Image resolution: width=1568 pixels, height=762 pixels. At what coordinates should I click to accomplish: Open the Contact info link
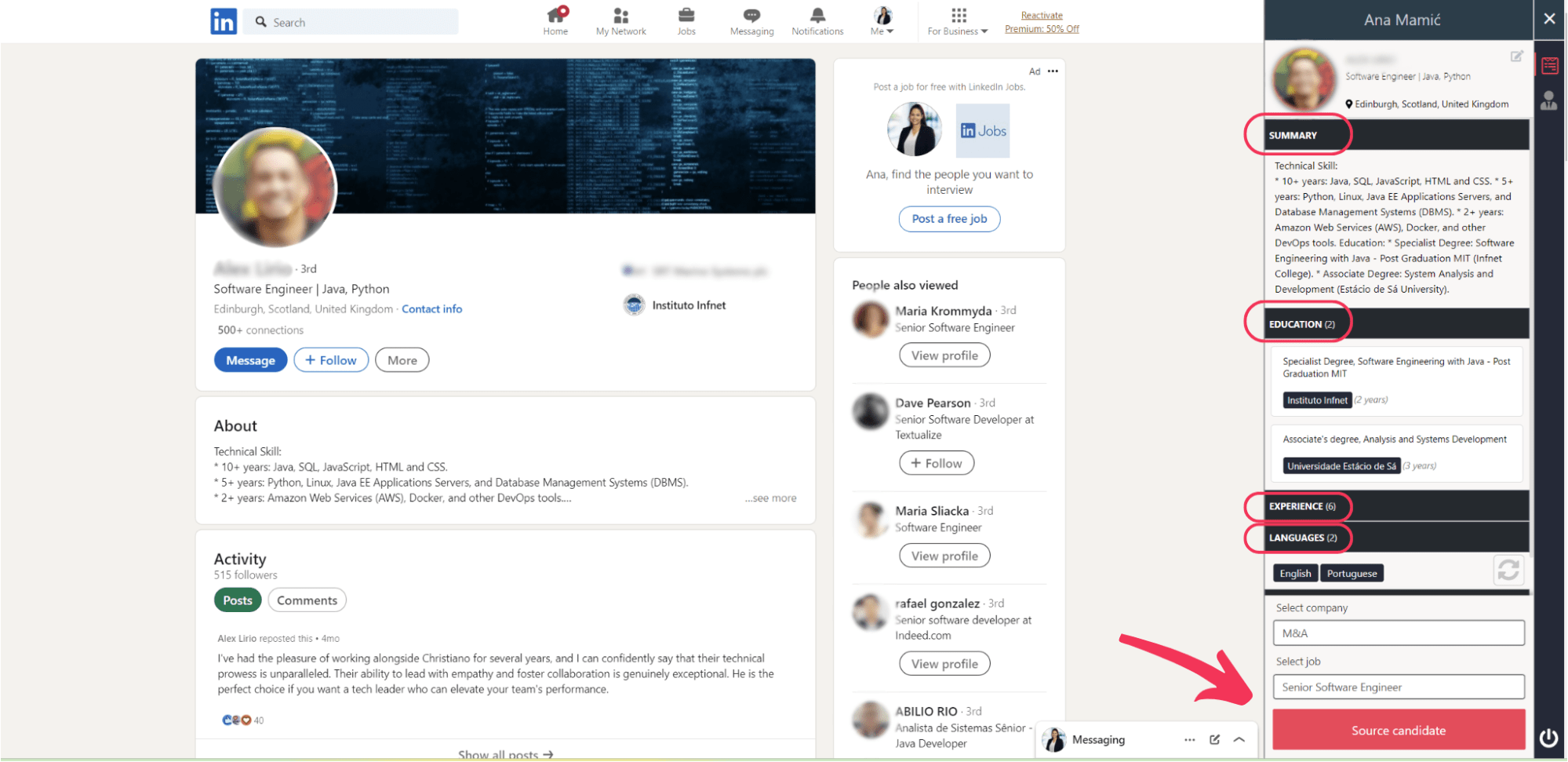tap(431, 309)
